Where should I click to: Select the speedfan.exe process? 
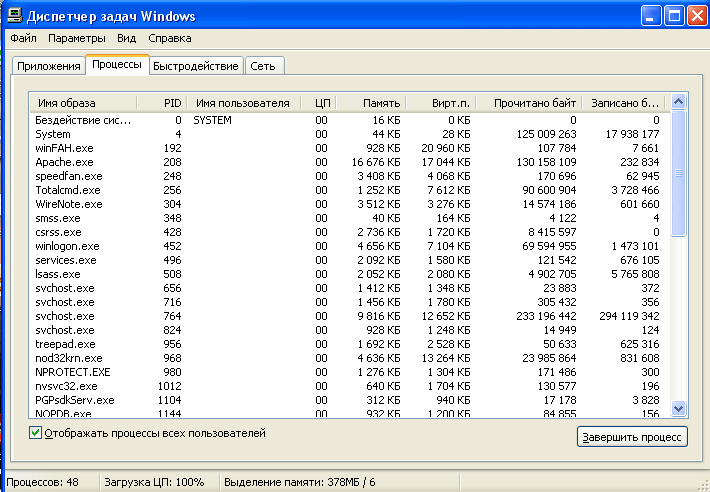click(347, 176)
